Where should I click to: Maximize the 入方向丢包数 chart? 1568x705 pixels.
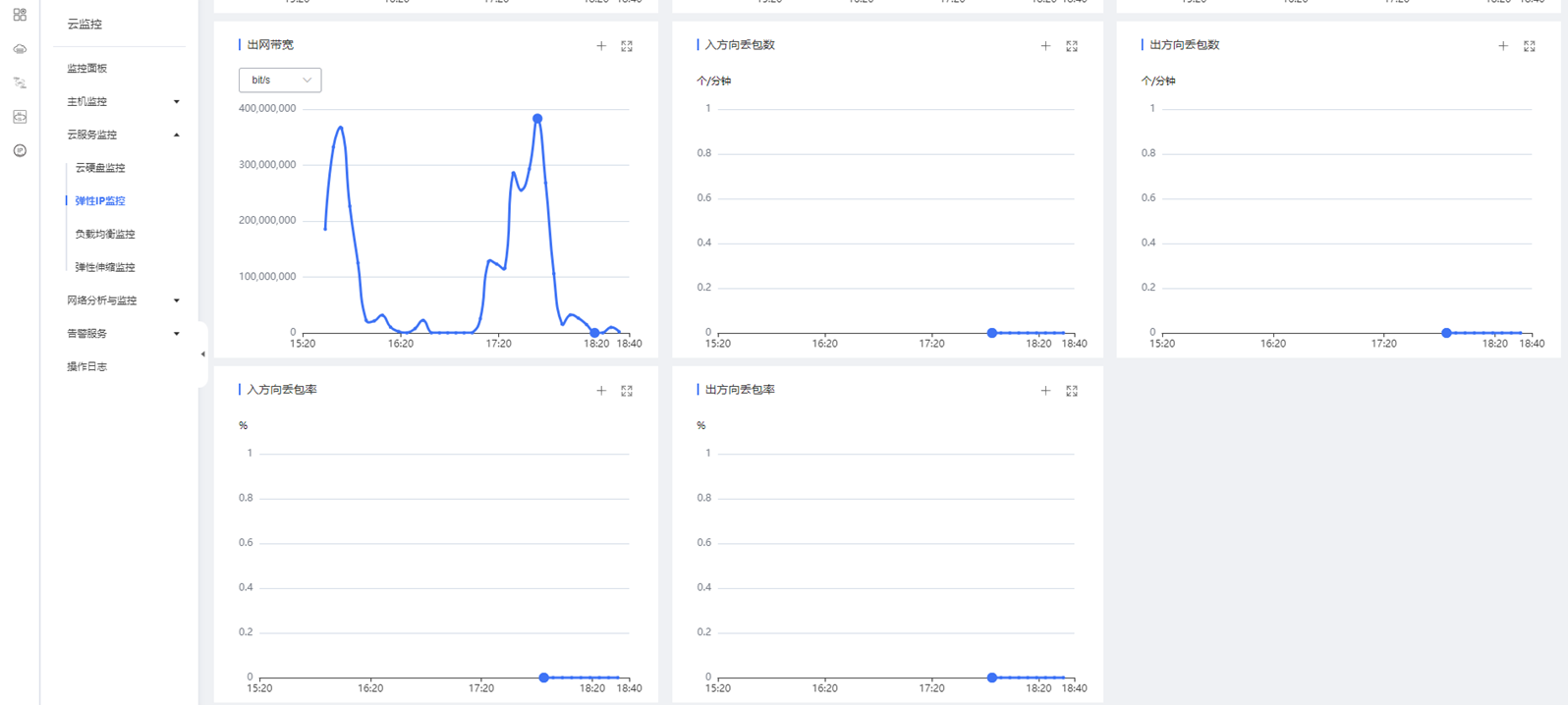1072,46
